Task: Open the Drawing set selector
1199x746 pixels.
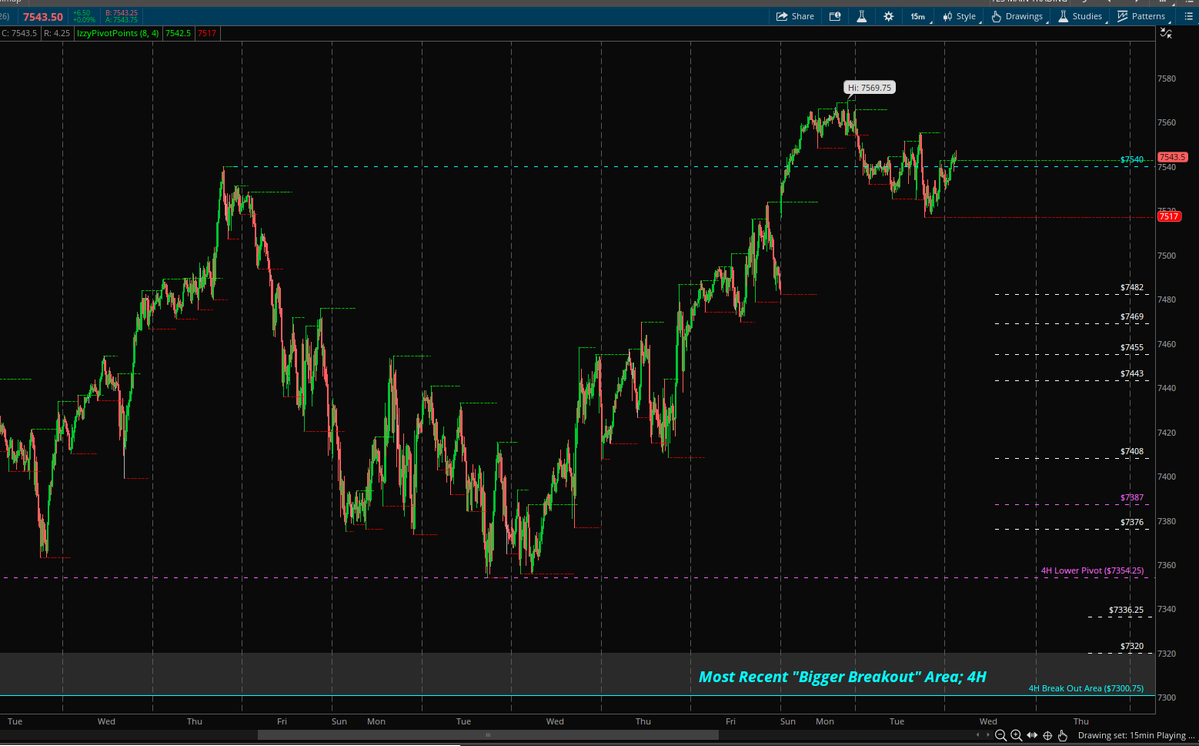Action: click(x=1135, y=735)
